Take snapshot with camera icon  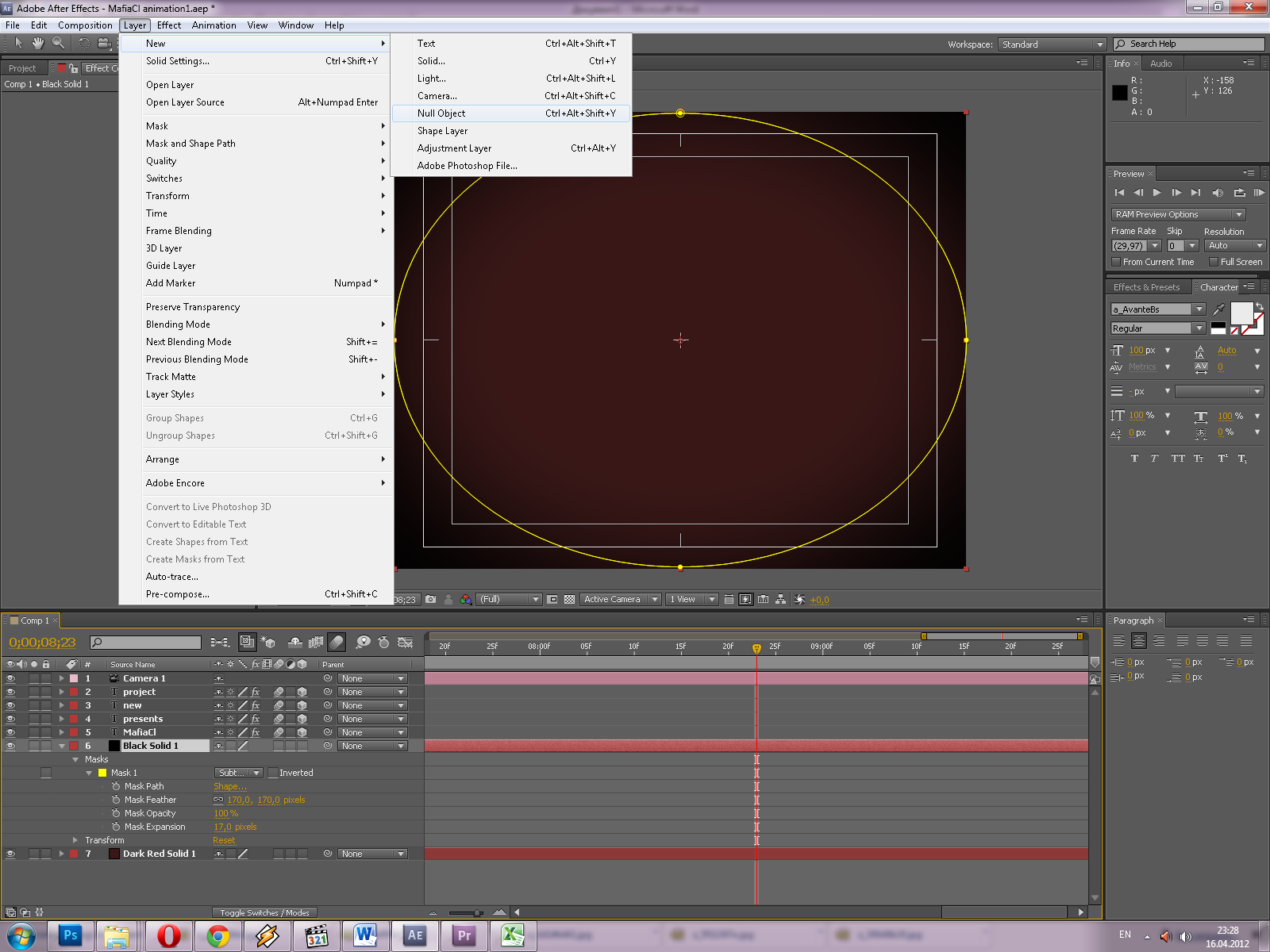(430, 600)
